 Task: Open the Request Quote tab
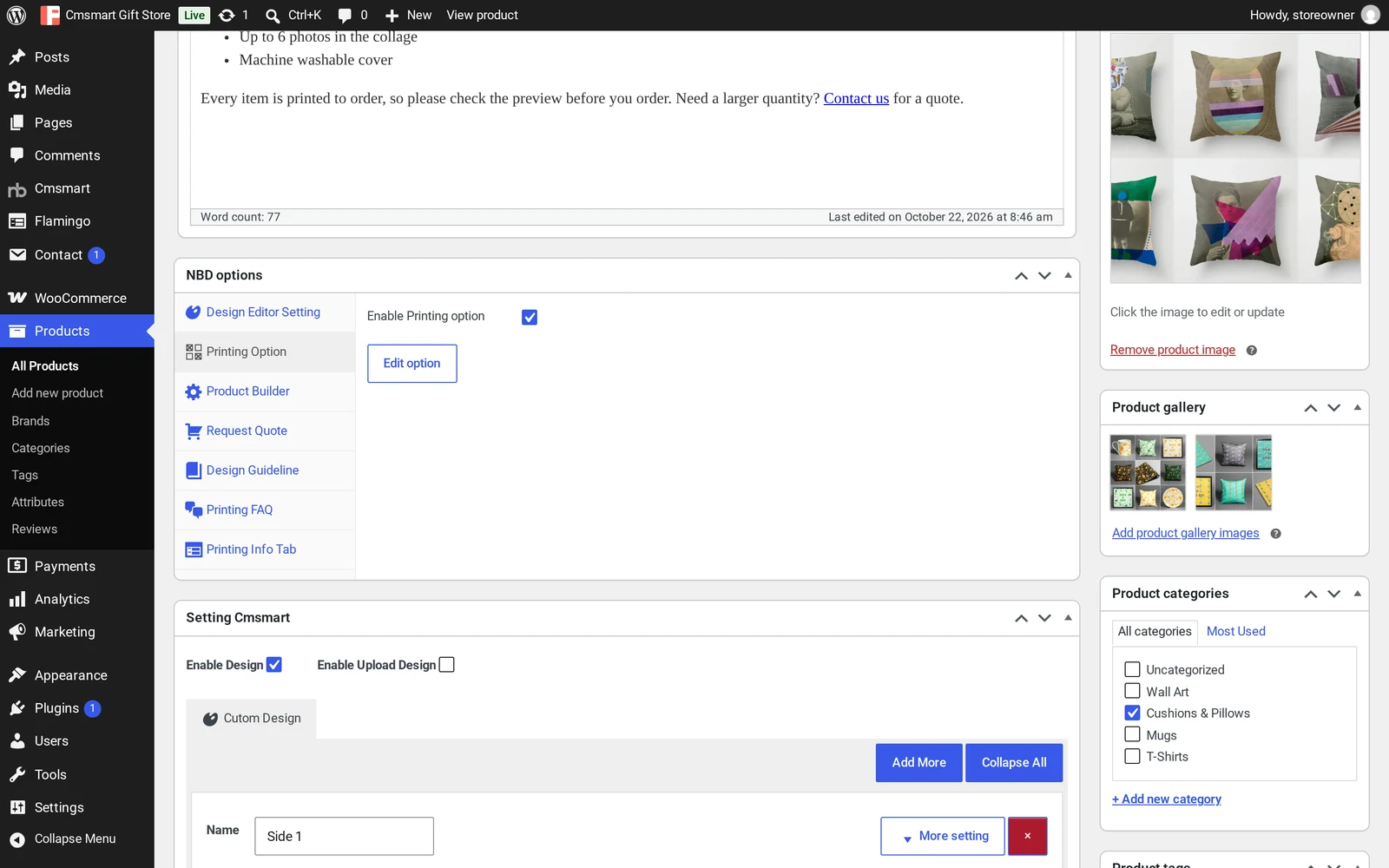[265, 431]
